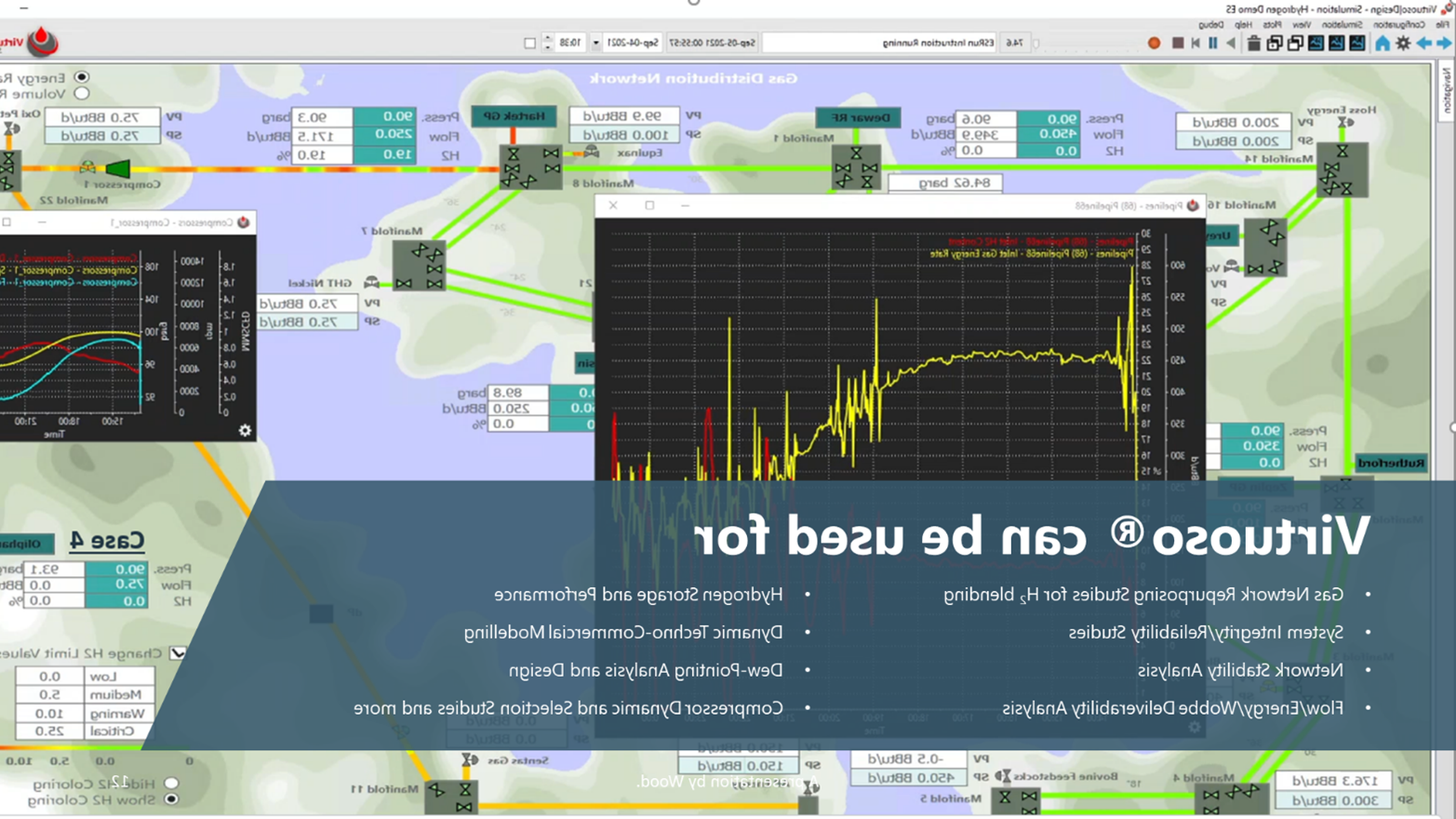Edit the Harlek GP Press value 90.0

point(384,116)
